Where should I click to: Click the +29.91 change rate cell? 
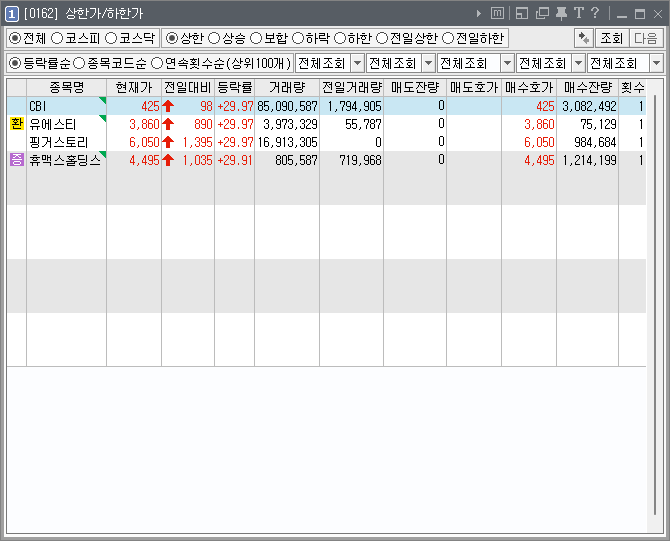tap(235, 160)
